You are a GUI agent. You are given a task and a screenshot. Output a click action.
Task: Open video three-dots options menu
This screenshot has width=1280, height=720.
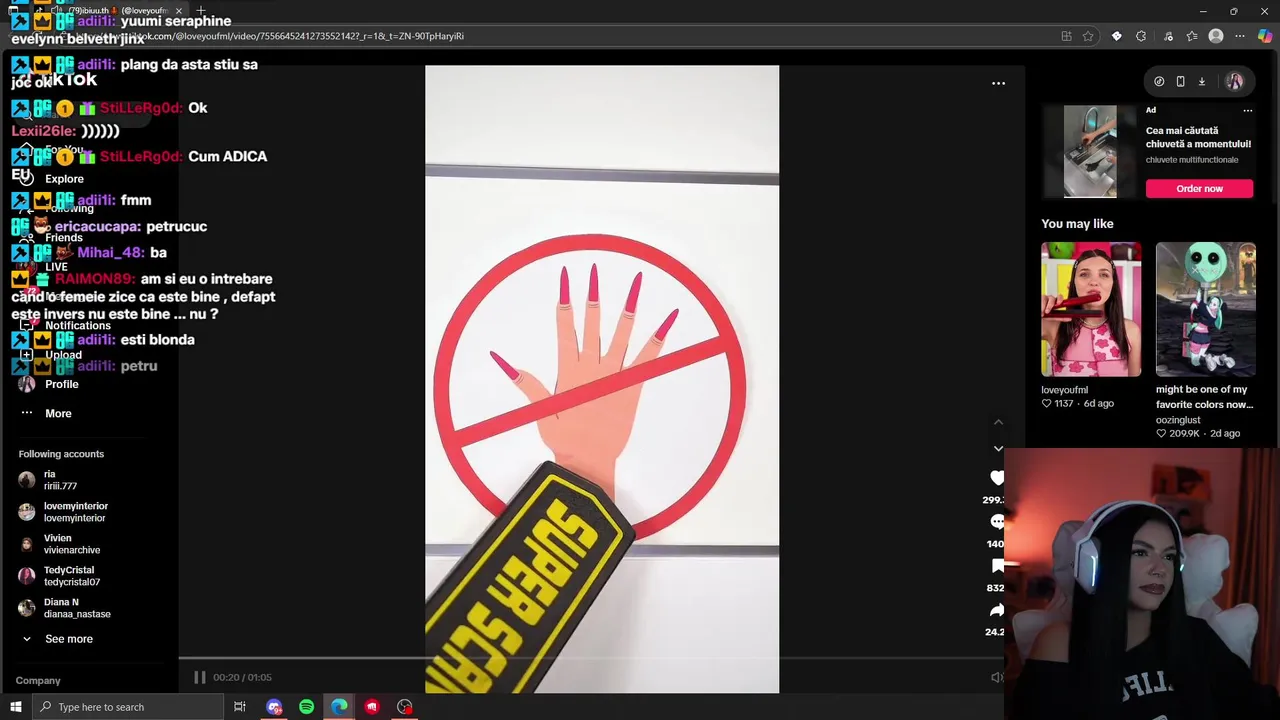click(998, 83)
